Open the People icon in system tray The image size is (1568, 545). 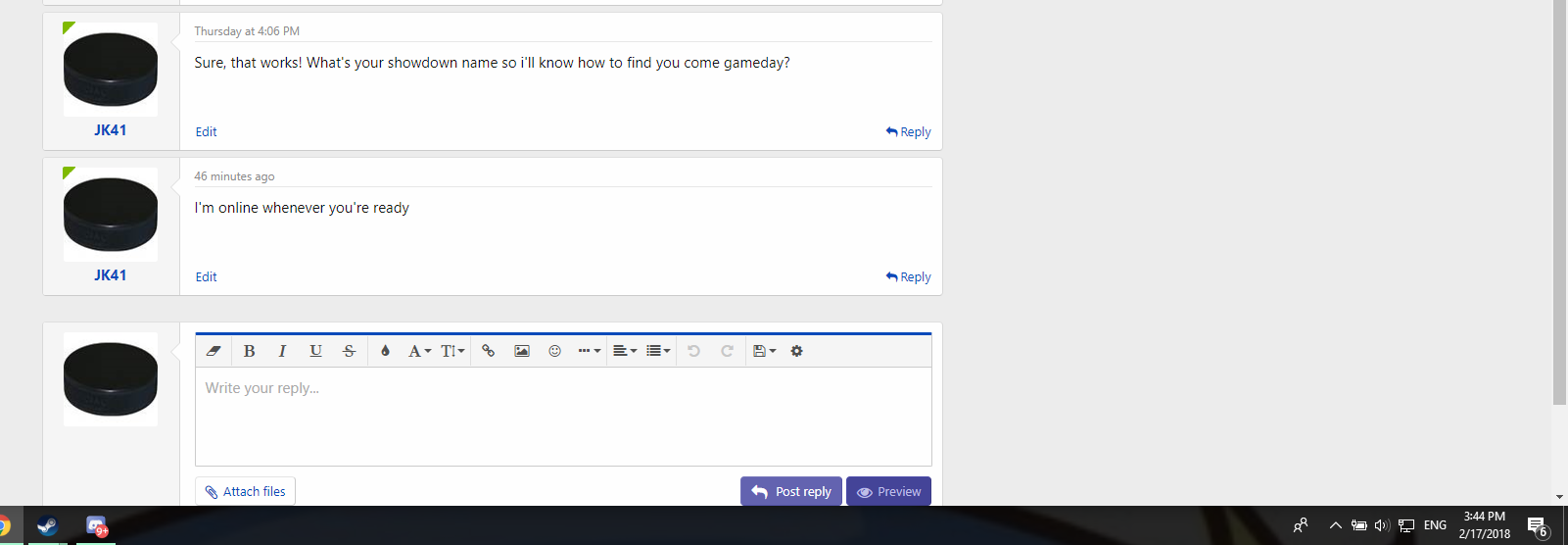[1301, 525]
